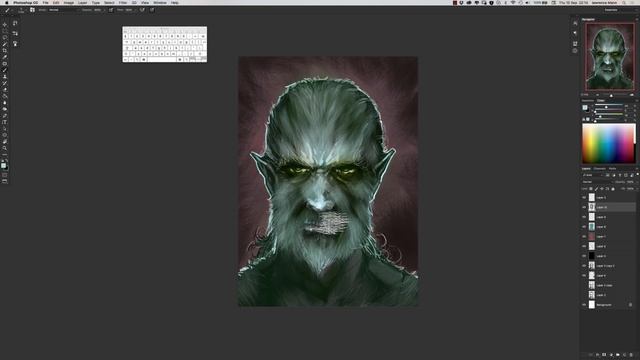Screen dimensions: 640x360
Task: Switch to the Channels tab
Action: click(600, 169)
